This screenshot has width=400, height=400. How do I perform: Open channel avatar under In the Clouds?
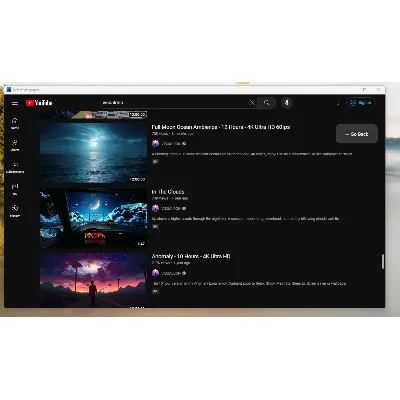pos(155,208)
